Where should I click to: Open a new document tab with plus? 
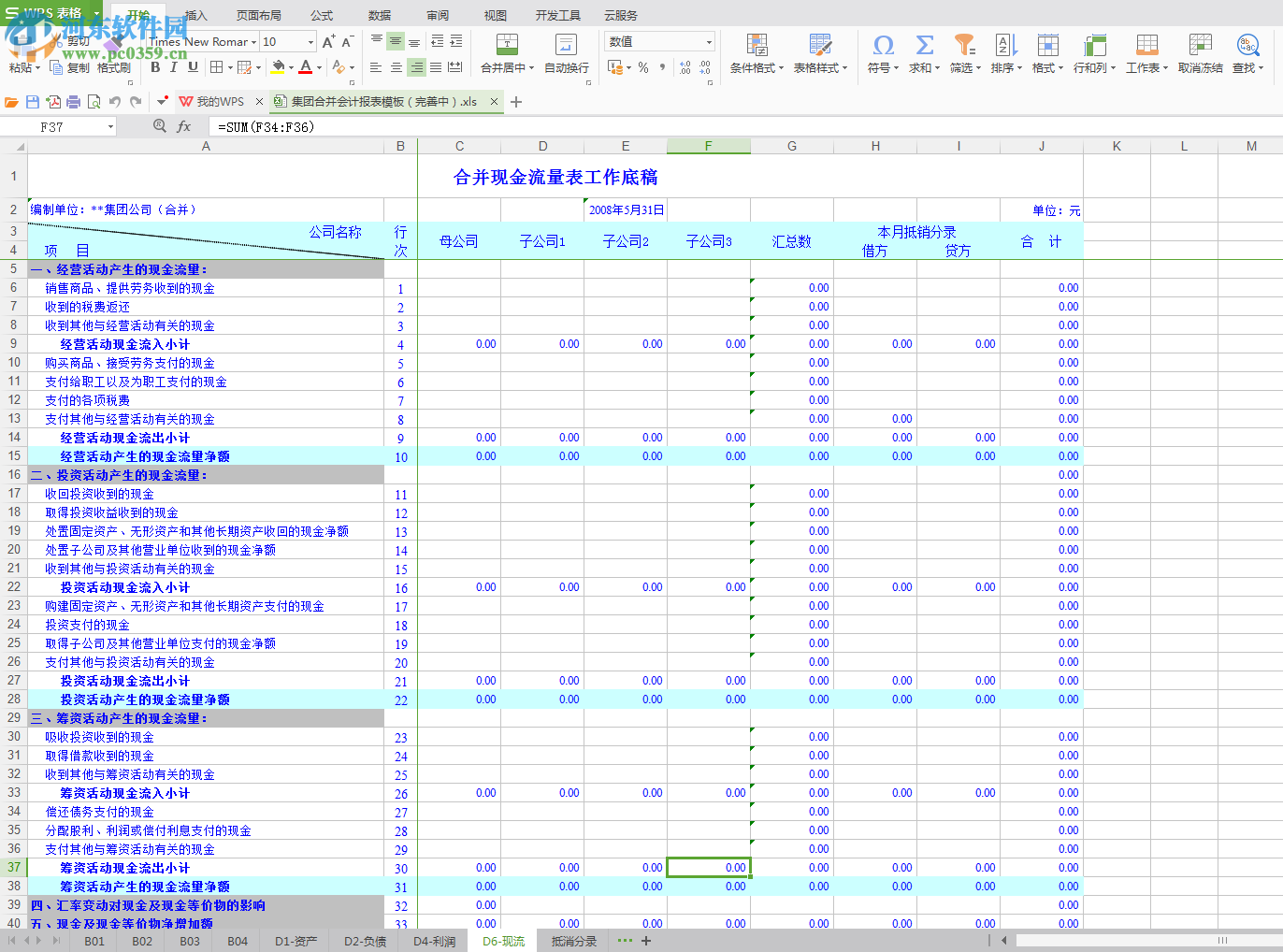tap(516, 102)
